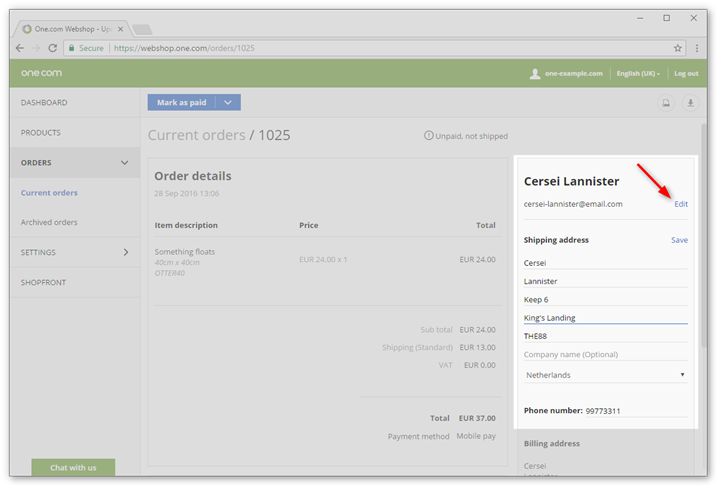This screenshot has height=485, width=716.
Task: Click the postcode field THE88
Action: point(605,336)
